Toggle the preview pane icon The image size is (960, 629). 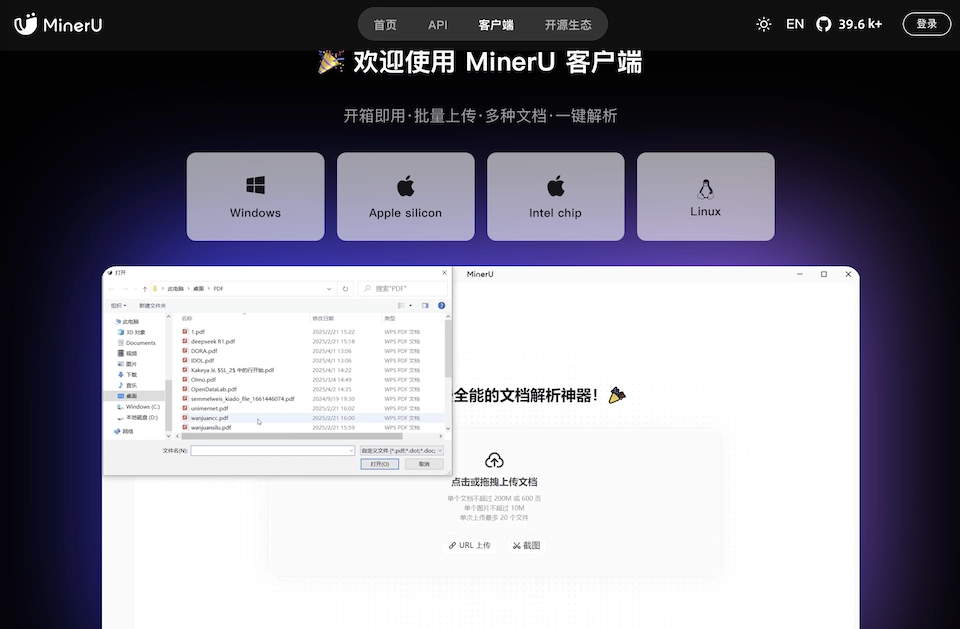pyautogui.click(x=425, y=306)
